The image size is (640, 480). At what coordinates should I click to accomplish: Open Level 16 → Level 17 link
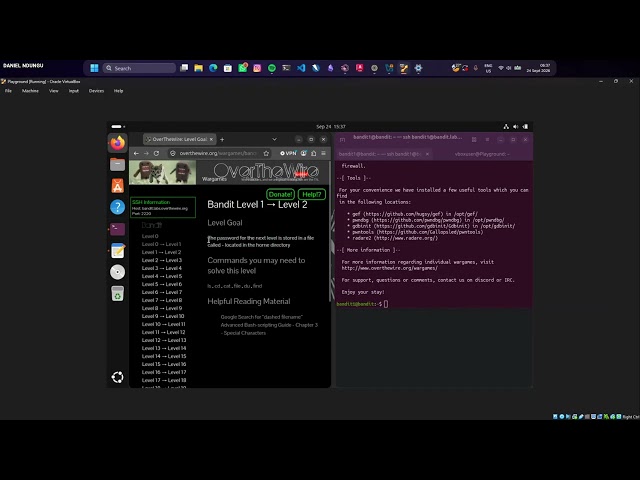(164, 372)
